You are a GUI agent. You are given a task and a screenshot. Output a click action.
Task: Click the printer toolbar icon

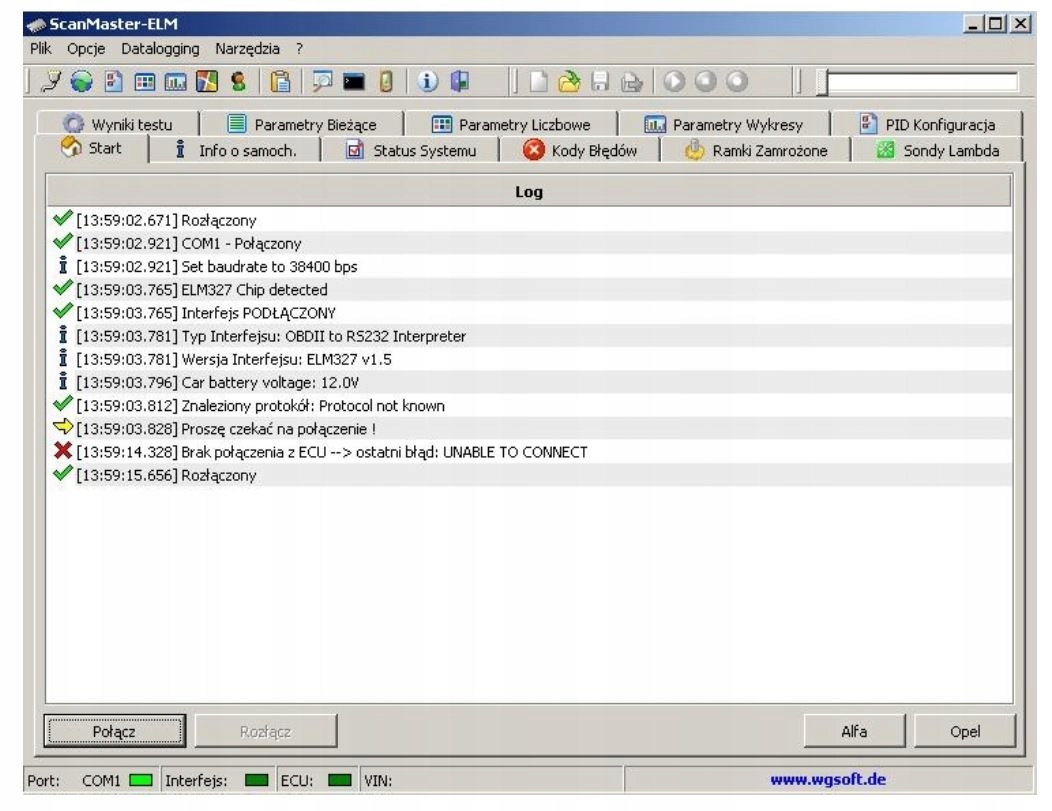point(631,82)
